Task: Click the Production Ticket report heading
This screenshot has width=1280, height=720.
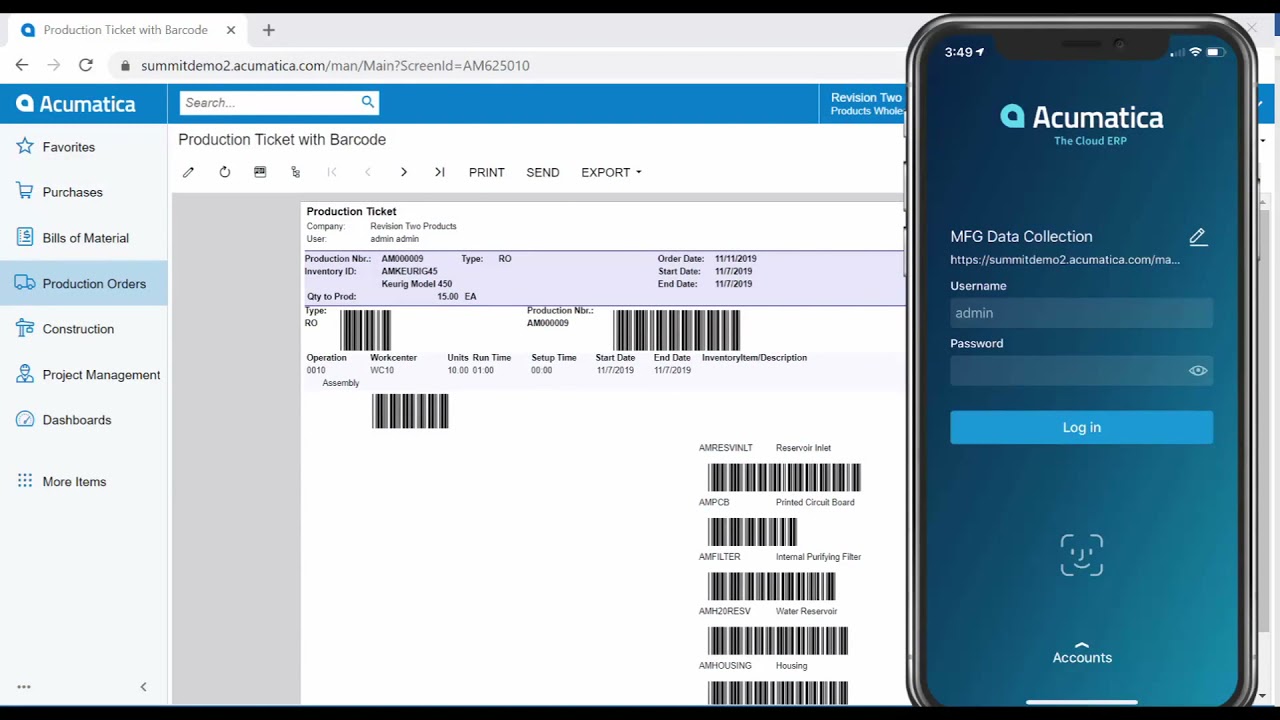Action: [x=351, y=211]
